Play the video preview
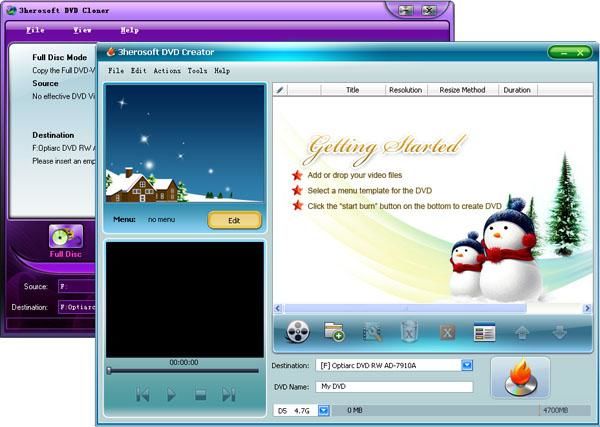 coord(171,394)
